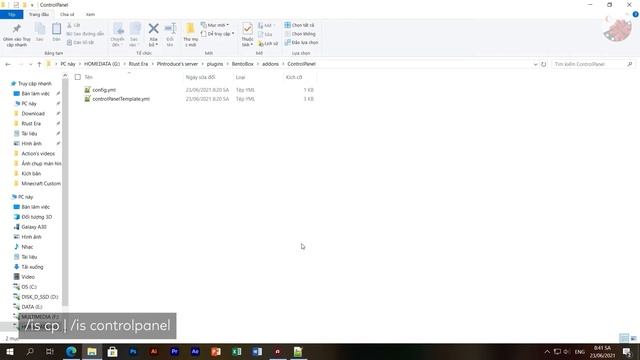Open Thuộc tính properties

(x=247, y=35)
